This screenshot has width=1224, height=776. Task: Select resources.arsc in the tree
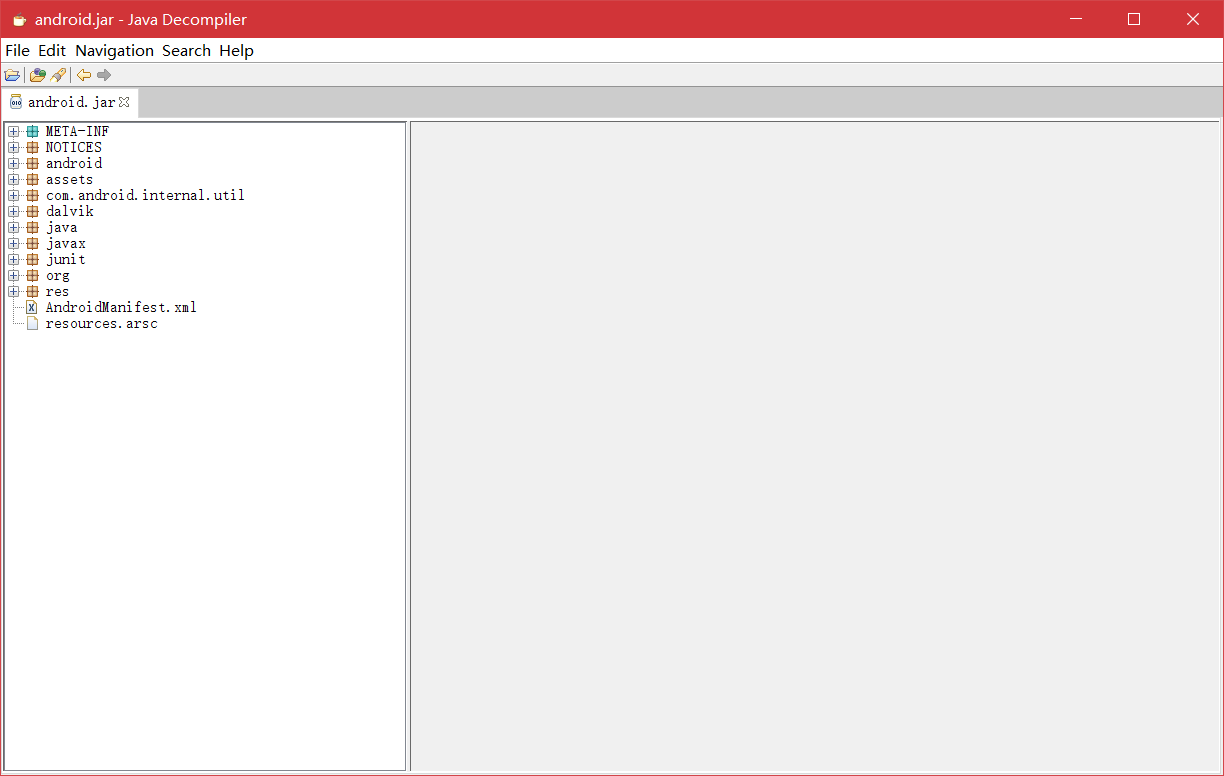pyautogui.click(x=101, y=323)
